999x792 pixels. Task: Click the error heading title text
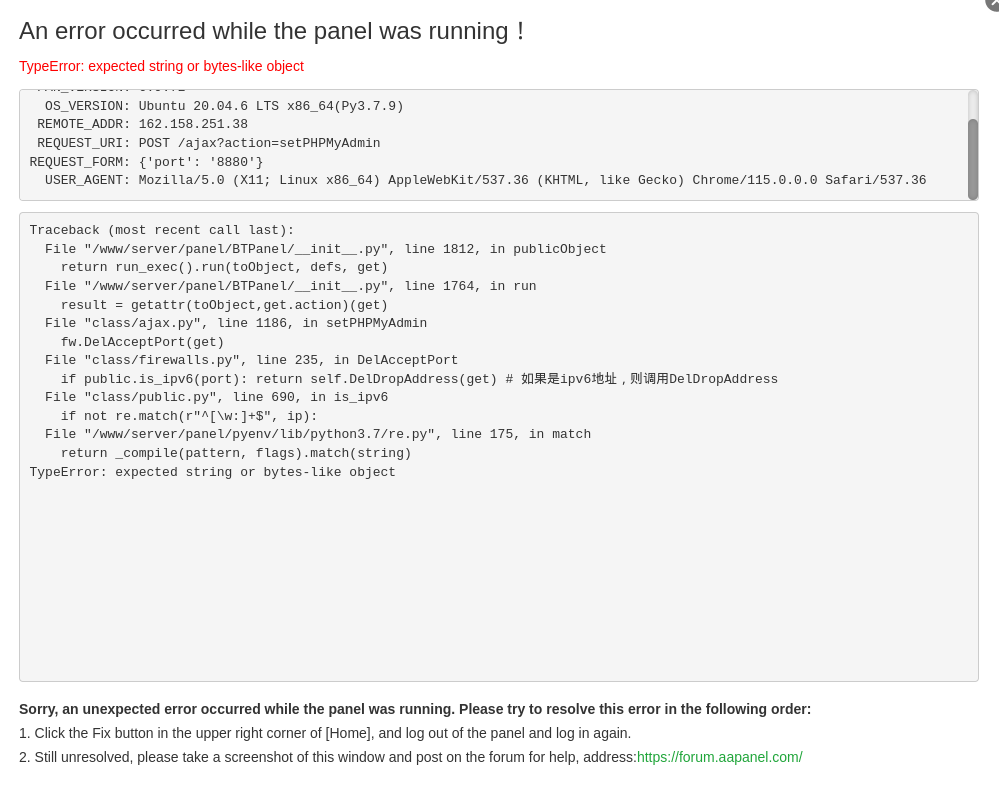coord(272,31)
